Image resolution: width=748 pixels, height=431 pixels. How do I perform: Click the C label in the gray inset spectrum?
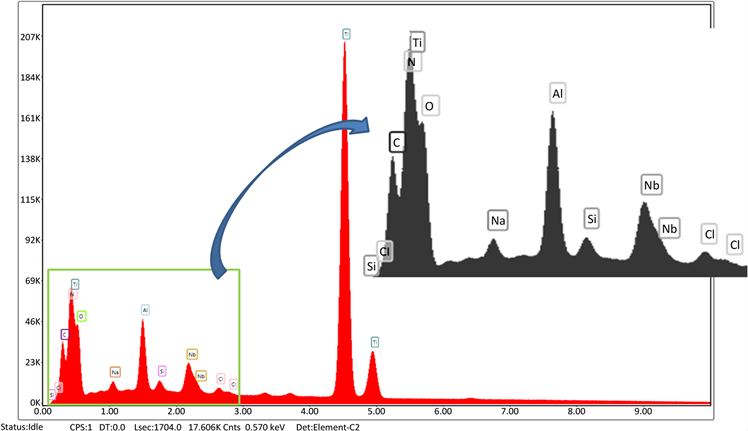pos(397,142)
